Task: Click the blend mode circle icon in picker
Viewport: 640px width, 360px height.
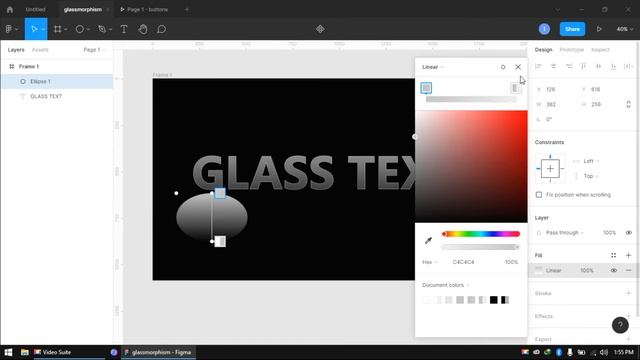Action: point(503,67)
